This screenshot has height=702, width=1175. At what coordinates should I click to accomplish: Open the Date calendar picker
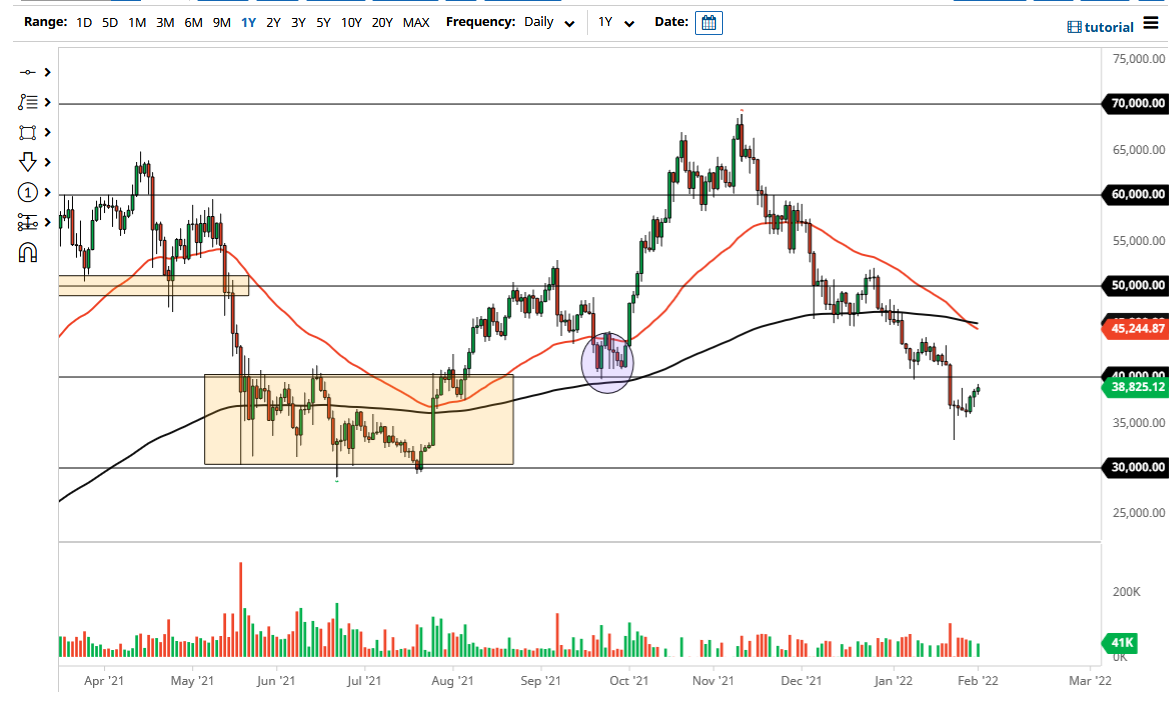(x=708, y=22)
